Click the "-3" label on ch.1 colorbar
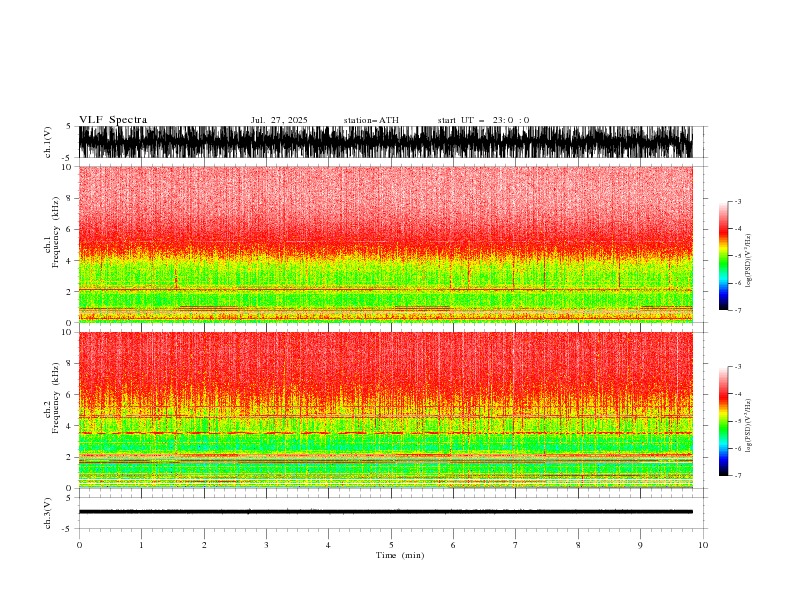792x612 pixels. click(x=738, y=201)
